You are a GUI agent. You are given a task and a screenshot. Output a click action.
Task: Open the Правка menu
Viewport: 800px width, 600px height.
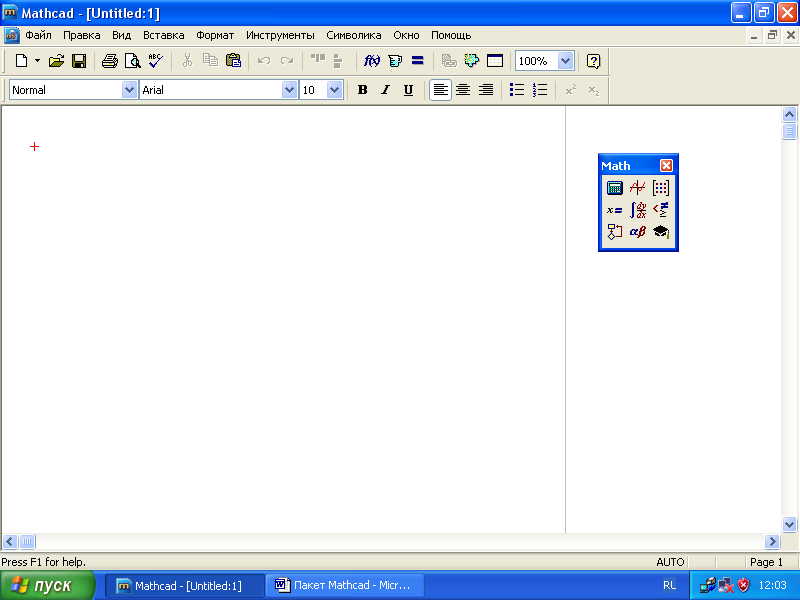click(82, 35)
